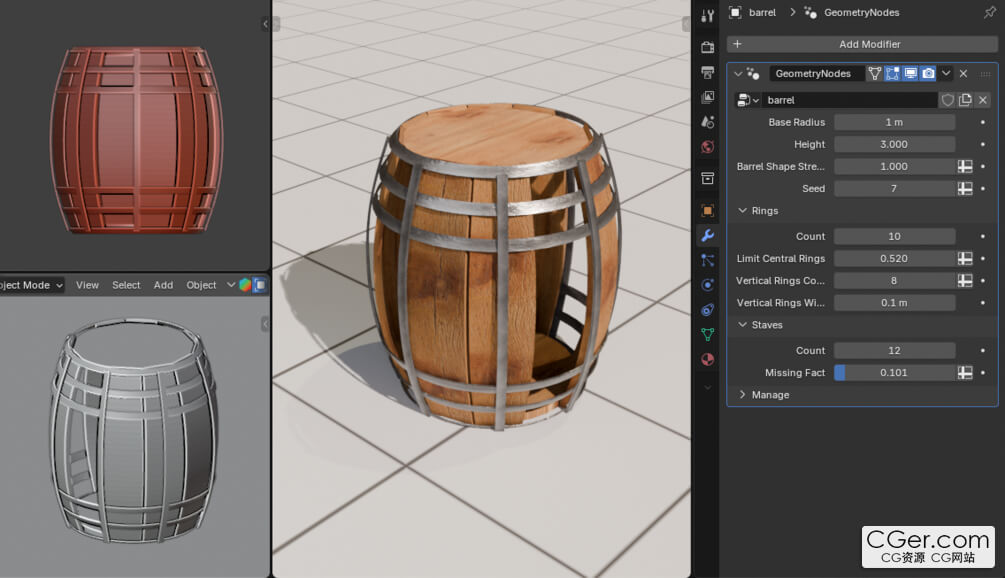Image resolution: width=1005 pixels, height=578 pixels.
Task: Open the Object Mode dropdown
Action: pos(32,285)
